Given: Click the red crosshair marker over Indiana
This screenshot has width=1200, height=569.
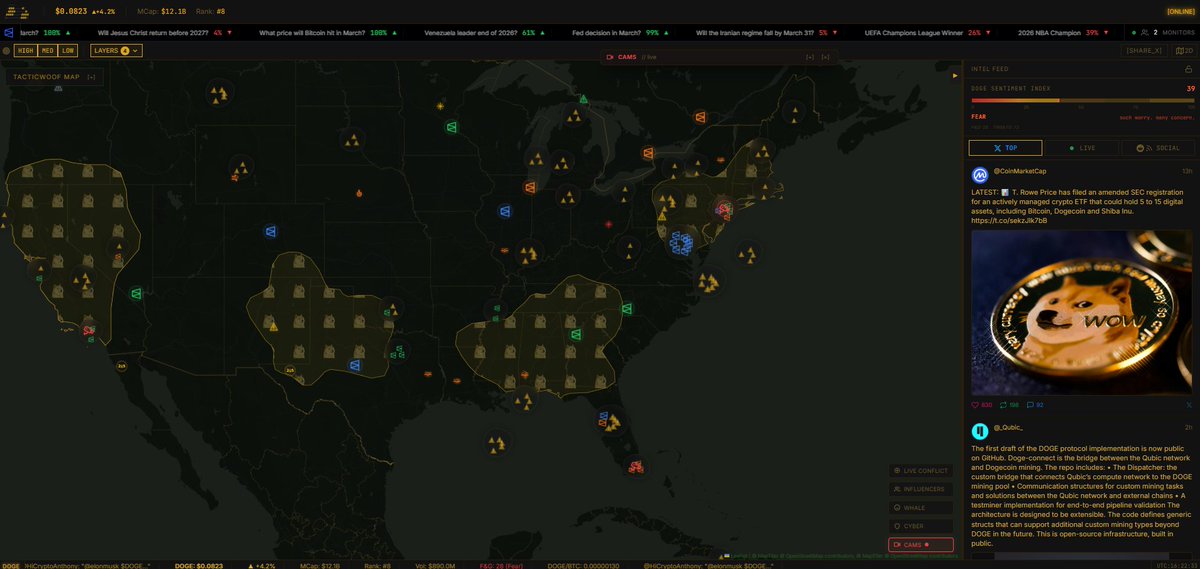Looking at the screenshot, I should point(607,224).
